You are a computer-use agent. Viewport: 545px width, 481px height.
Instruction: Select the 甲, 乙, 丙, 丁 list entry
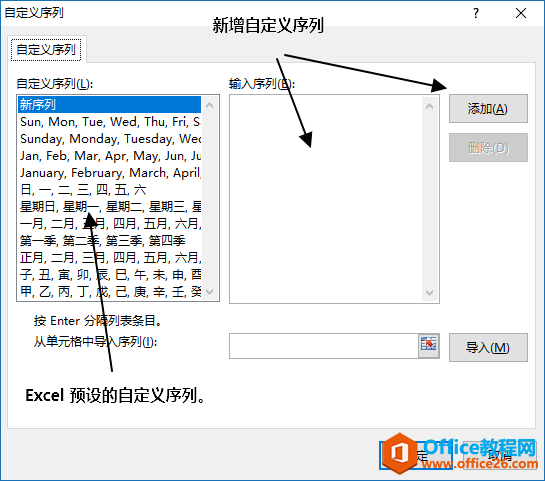pos(109,291)
